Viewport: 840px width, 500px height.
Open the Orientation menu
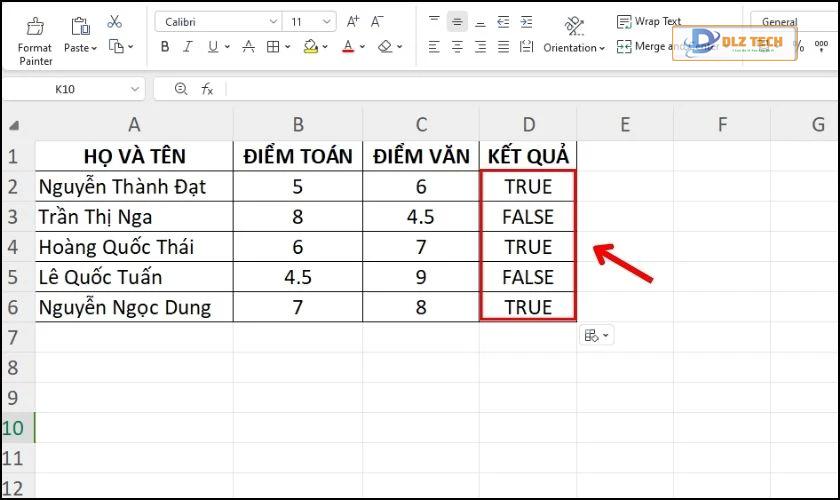coord(574,35)
